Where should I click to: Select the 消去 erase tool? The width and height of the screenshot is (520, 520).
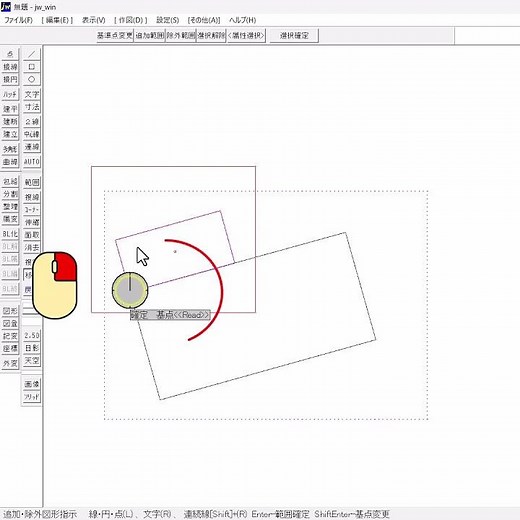(x=32, y=248)
